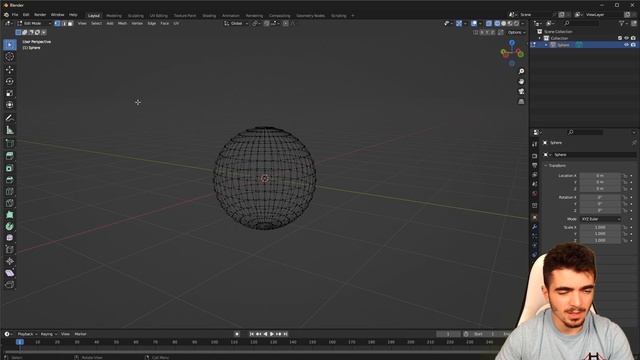Open the Playback dropdown in timeline
Viewport: 640px width, 360px height.
pos(27,334)
